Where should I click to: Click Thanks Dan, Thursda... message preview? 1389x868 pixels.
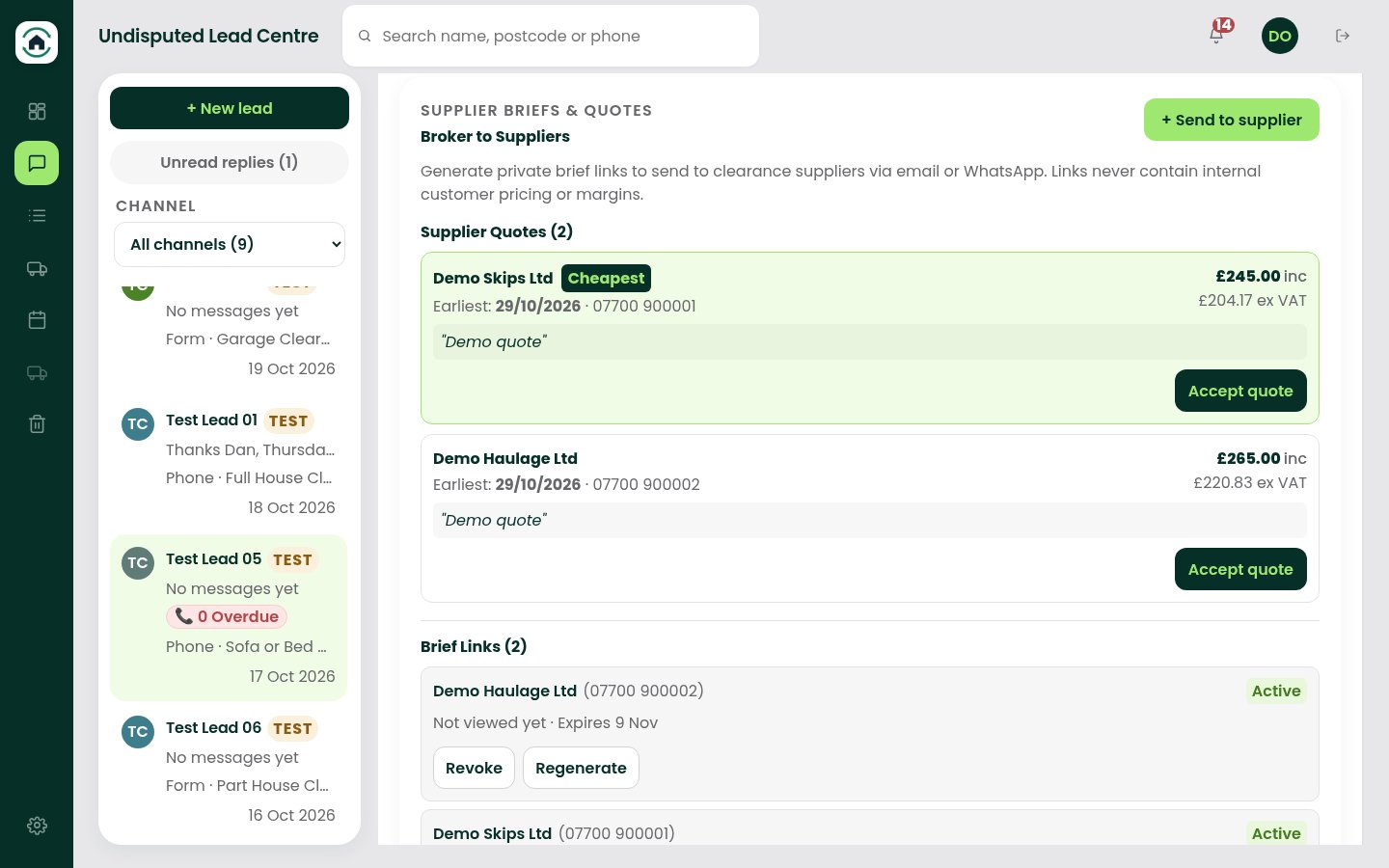[x=251, y=449]
